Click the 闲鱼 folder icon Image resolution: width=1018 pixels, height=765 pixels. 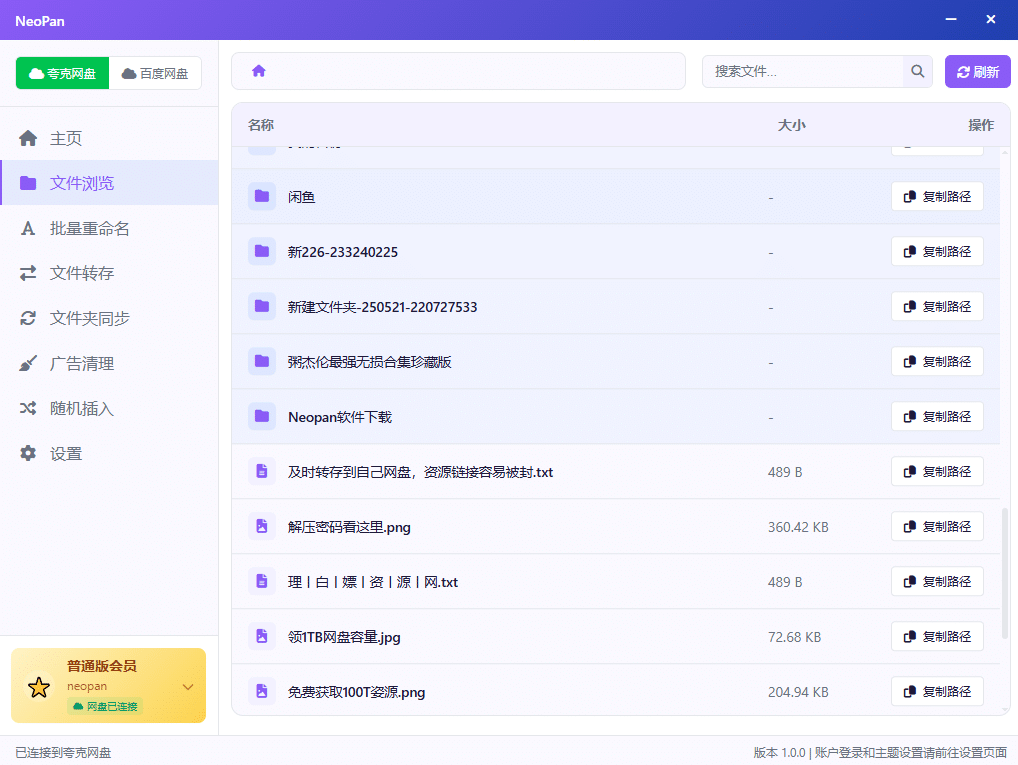click(x=262, y=196)
